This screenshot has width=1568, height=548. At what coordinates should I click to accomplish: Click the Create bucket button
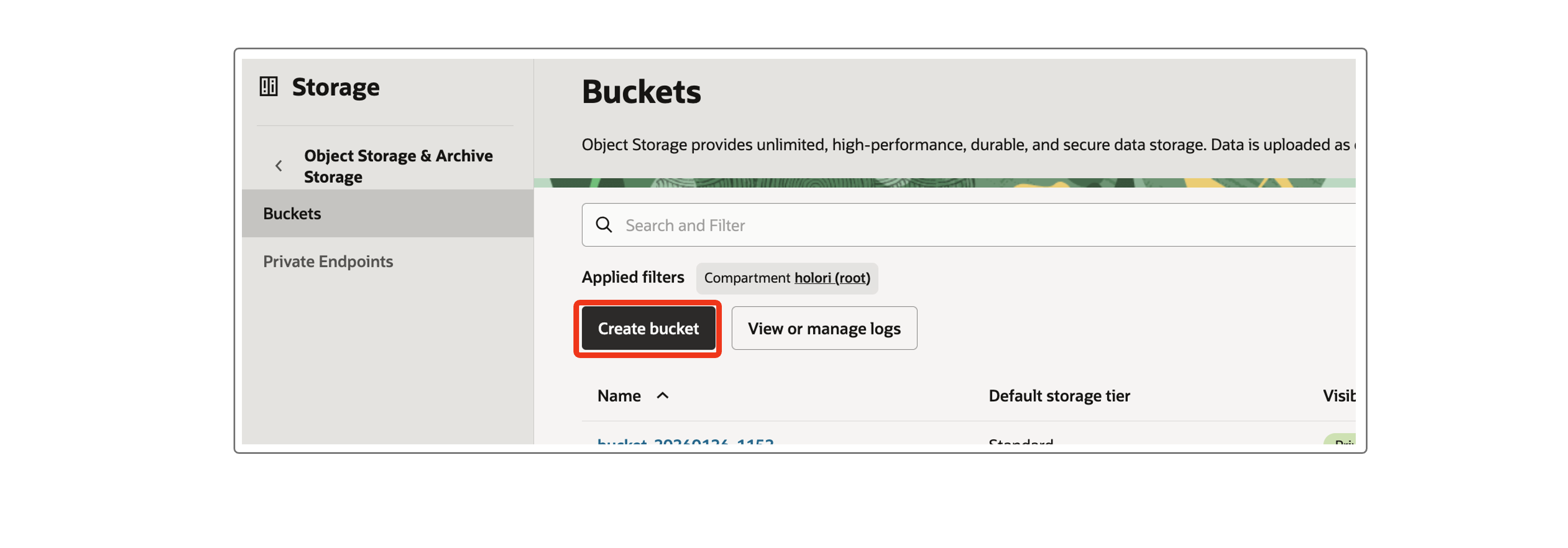[x=648, y=328]
